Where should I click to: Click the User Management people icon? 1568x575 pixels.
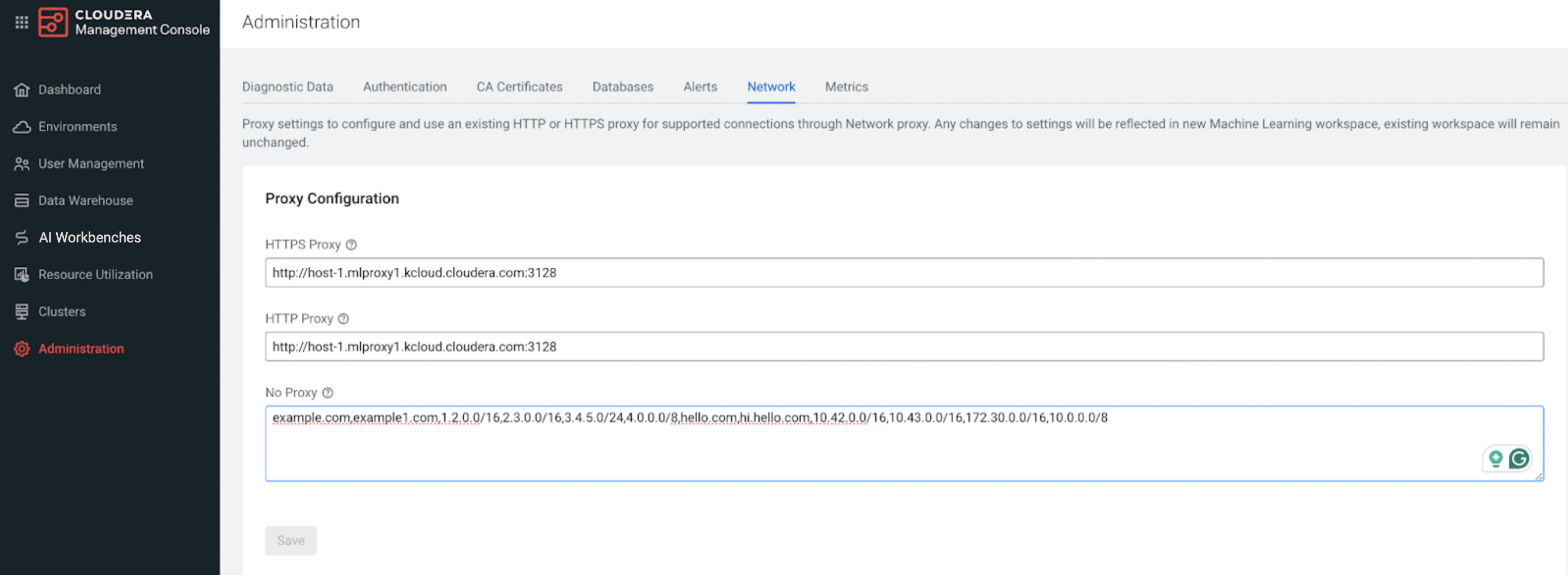(x=22, y=163)
